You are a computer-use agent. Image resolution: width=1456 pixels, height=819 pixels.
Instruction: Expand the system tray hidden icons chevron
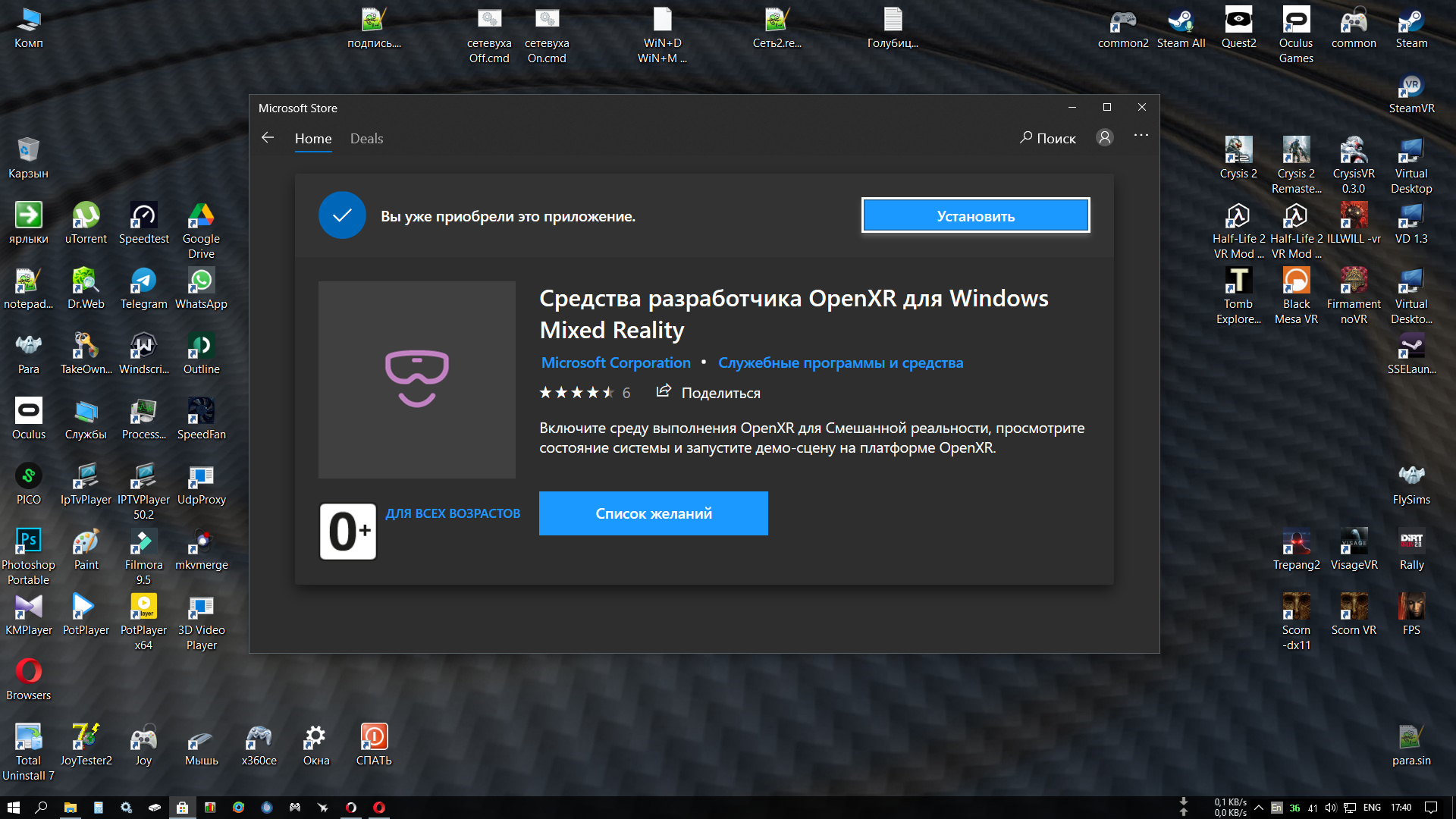[1259, 808]
